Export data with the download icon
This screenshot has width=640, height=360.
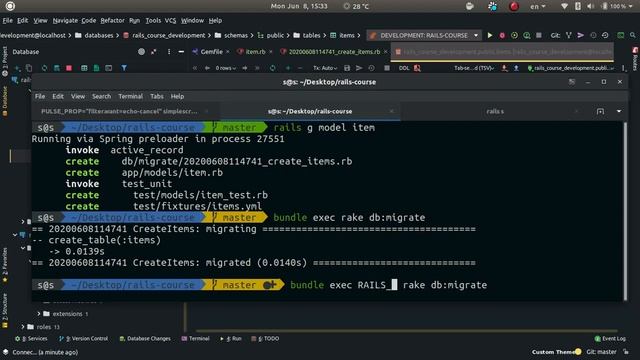click(504, 68)
